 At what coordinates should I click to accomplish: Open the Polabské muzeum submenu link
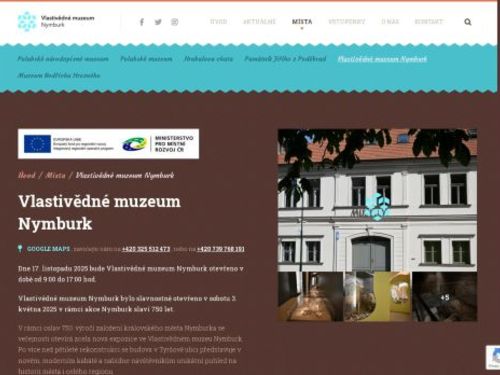146,59
